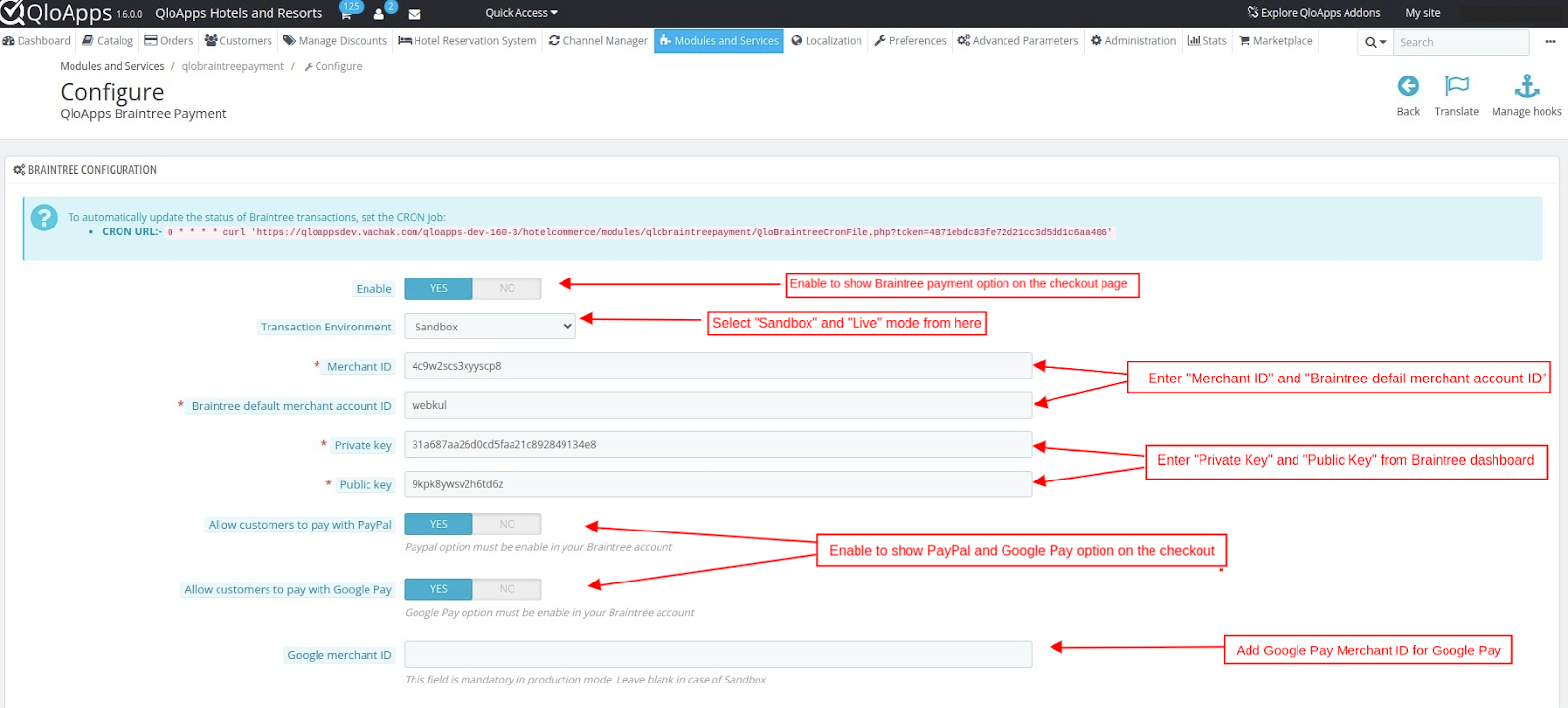Set PayPal payment toggle to NO

[x=507, y=524]
